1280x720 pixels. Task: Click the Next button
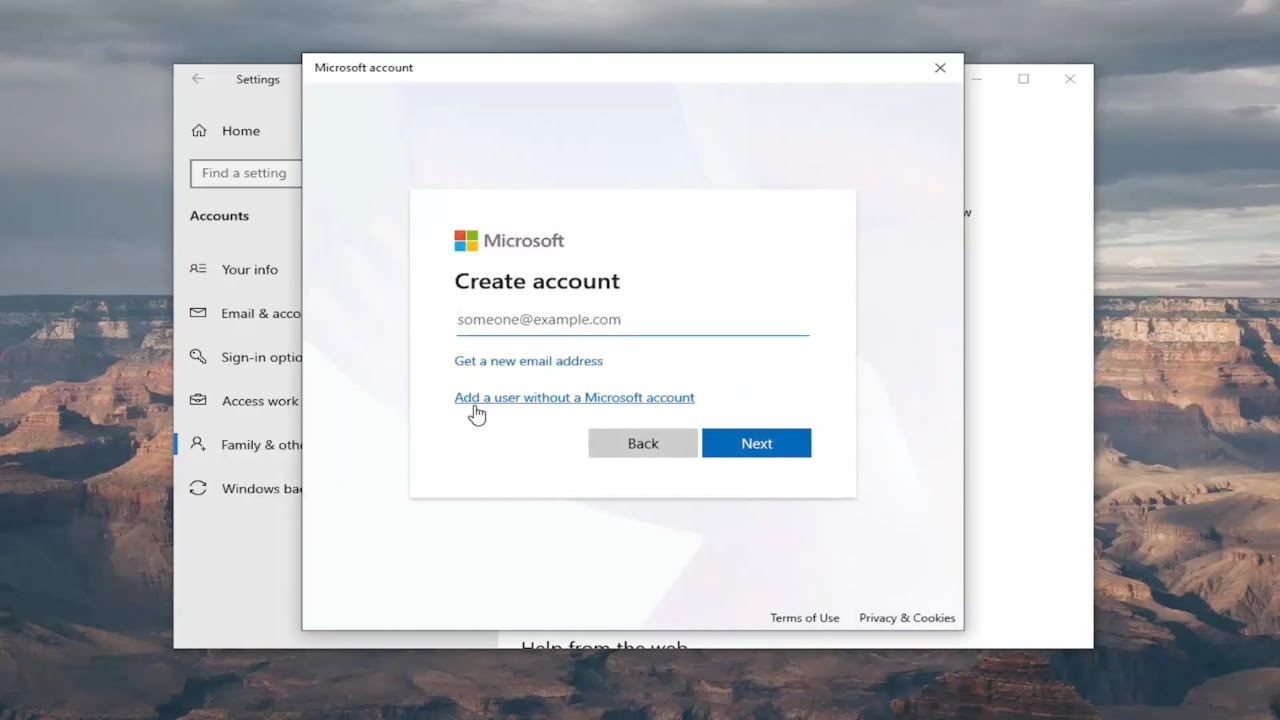[x=756, y=443]
